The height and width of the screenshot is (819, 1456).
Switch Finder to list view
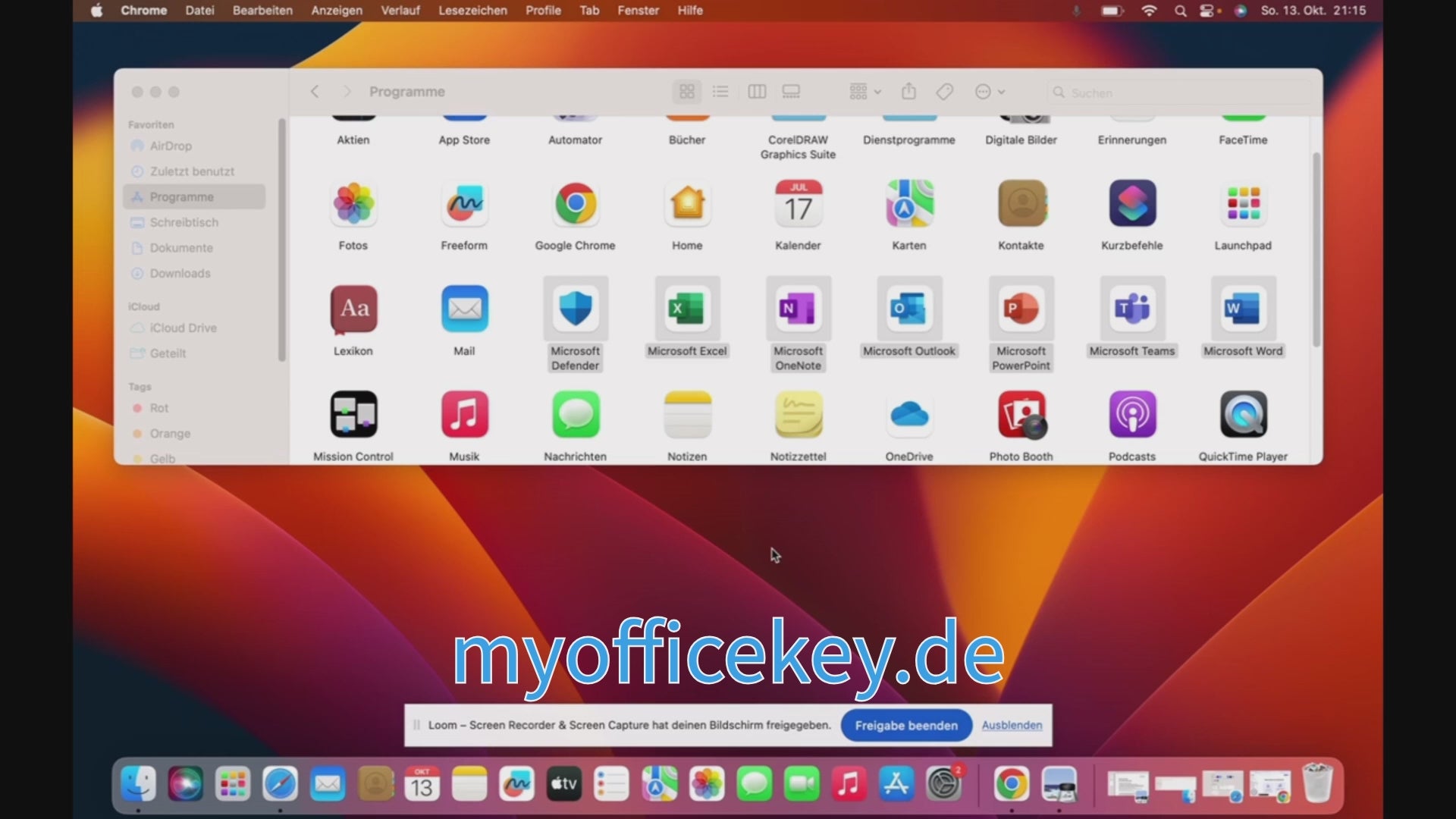click(720, 92)
